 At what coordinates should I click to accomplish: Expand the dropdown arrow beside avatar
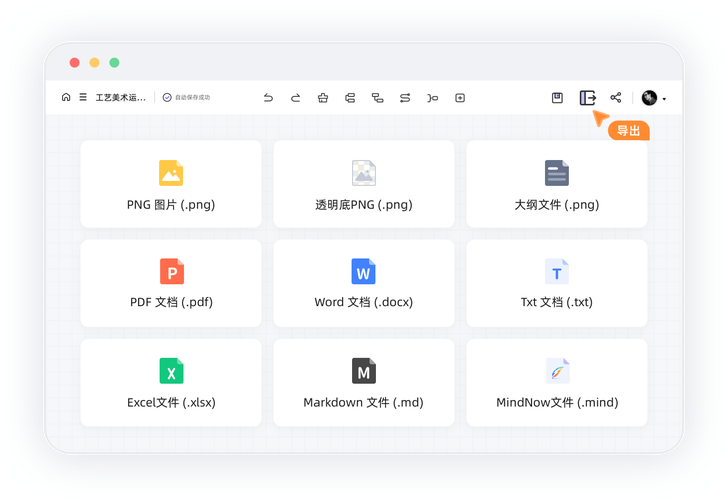click(664, 99)
